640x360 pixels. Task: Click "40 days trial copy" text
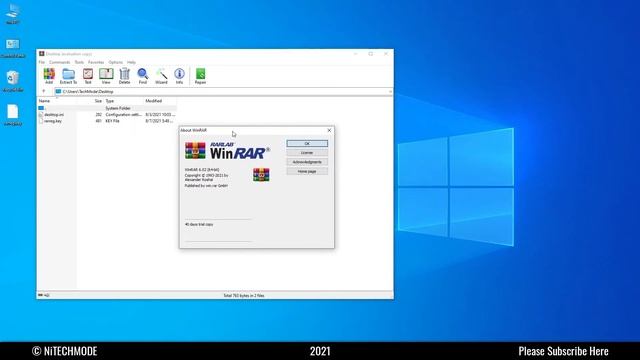199,224
